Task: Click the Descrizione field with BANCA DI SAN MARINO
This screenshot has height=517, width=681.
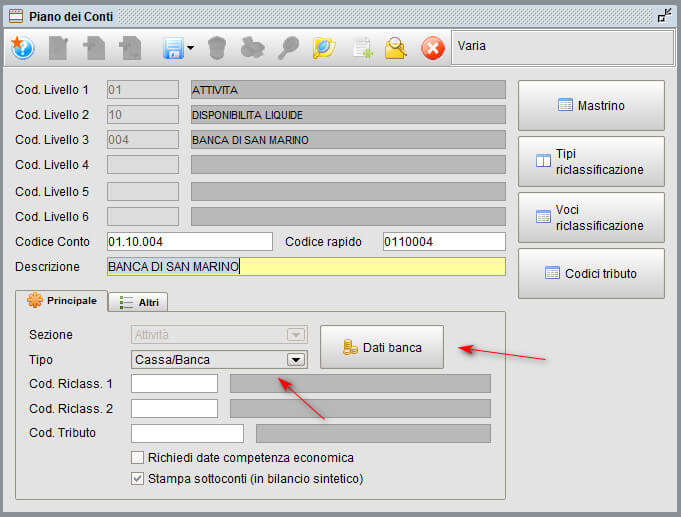Action: click(x=305, y=266)
